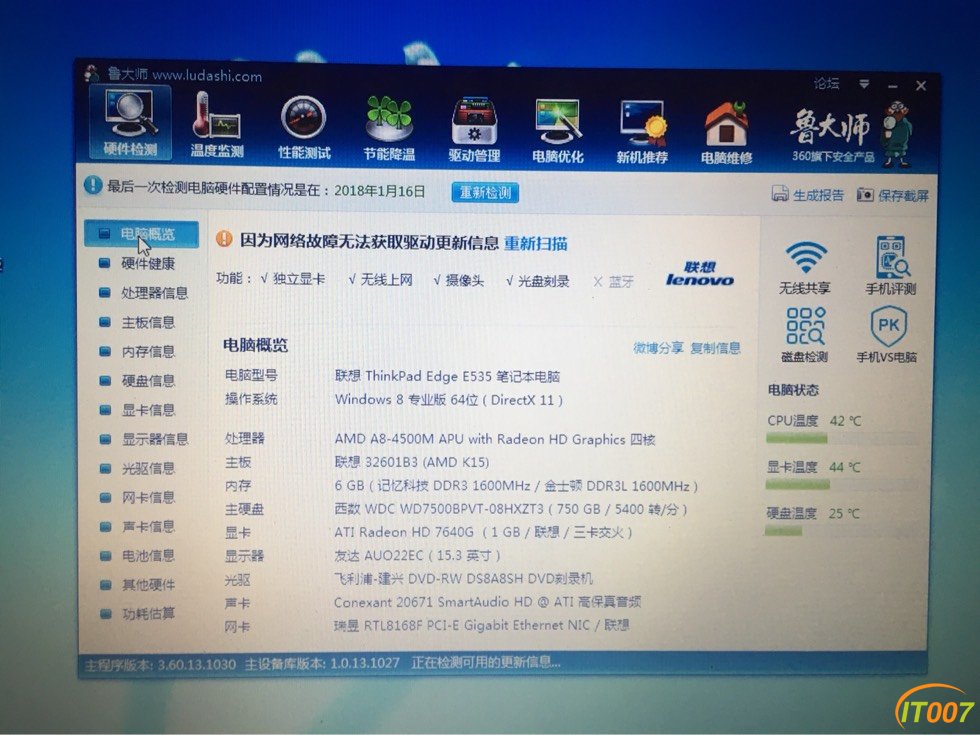Image resolution: width=980 pixels, height=735 pixels.
Task: Click the 蓝牙 unavailable feature label
Action: [621, 282]
